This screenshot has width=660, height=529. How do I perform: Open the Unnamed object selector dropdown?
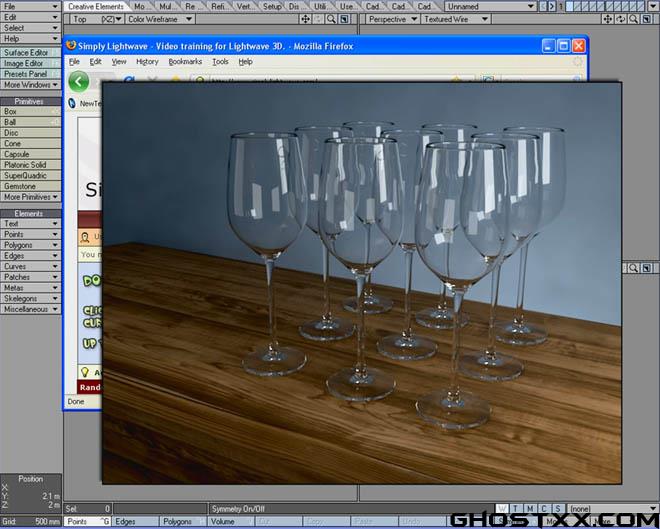[x=490, y=6]
